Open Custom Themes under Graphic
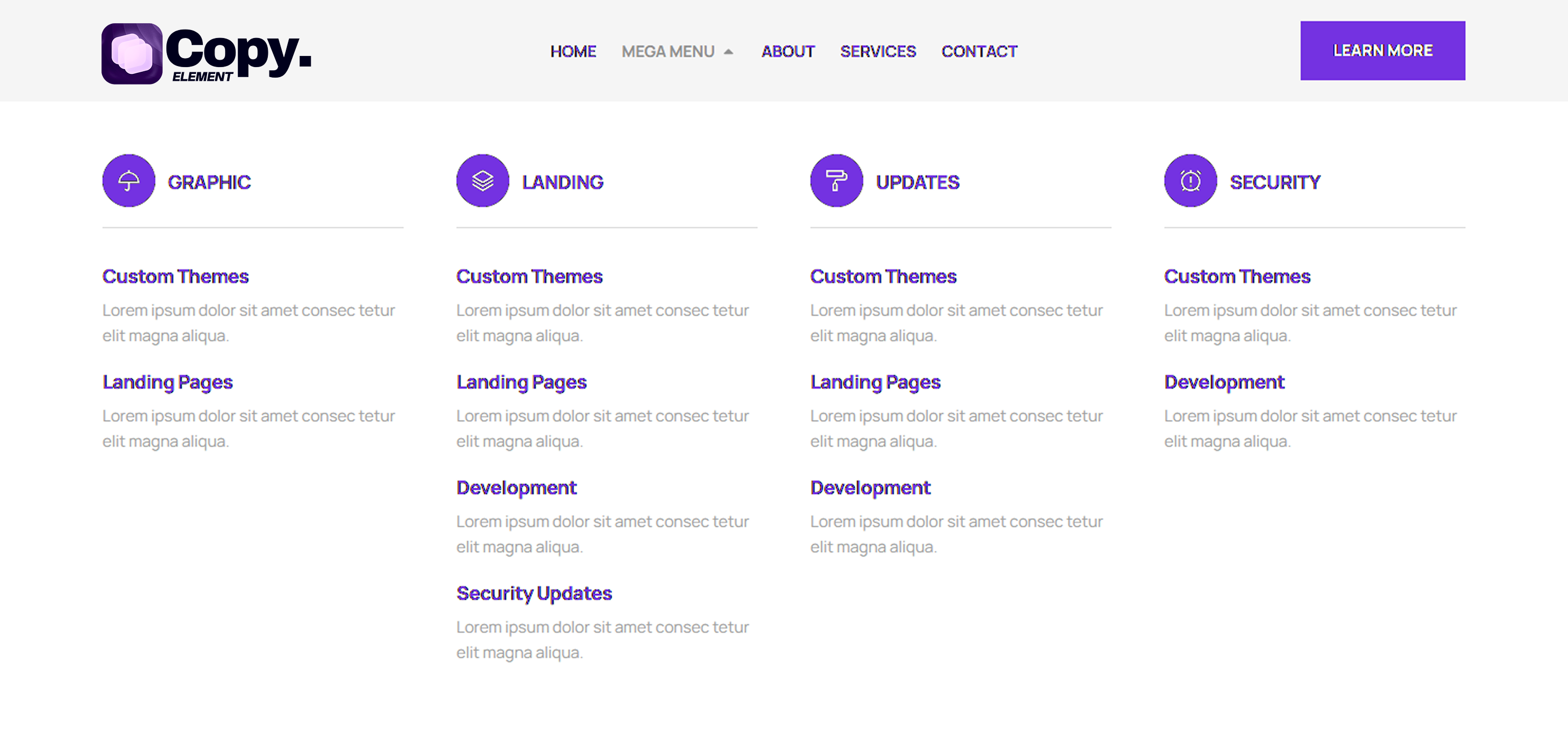Image resolution: width=1568 pixels, height=733 pixels. click(175, 277)
